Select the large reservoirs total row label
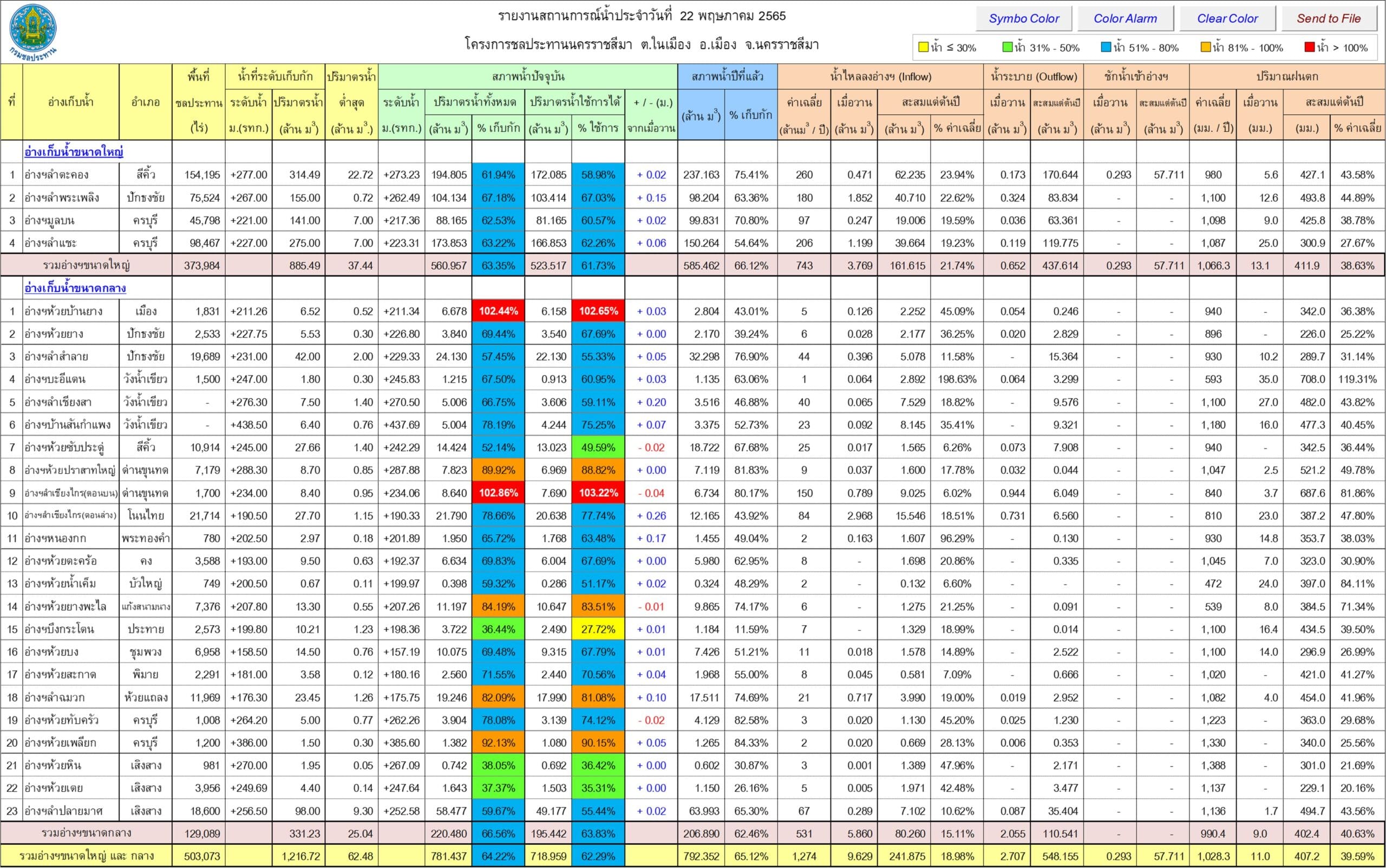Viewport: 1386px width, 868px height. tap(86, 265)
